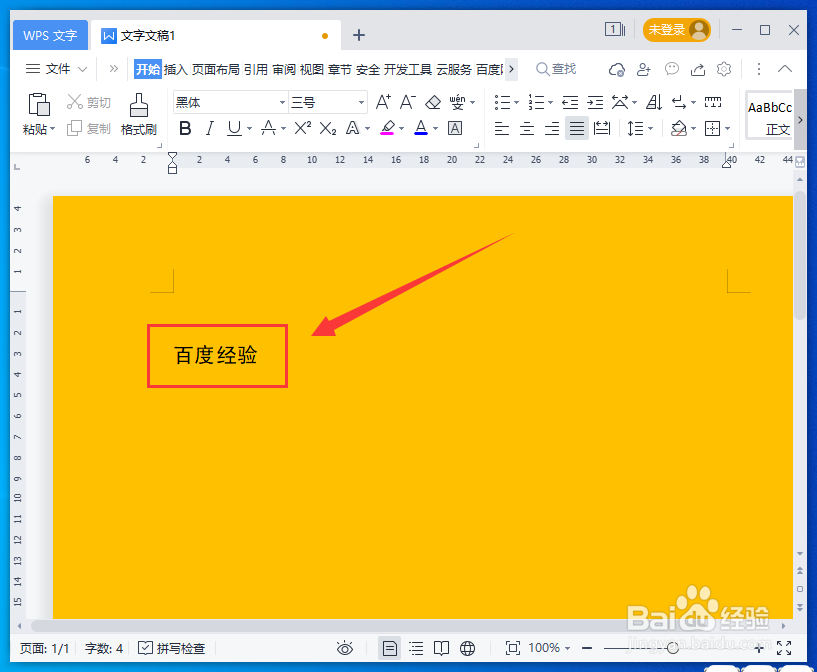Toggle the spell check checkbox

tap(145, 648)
